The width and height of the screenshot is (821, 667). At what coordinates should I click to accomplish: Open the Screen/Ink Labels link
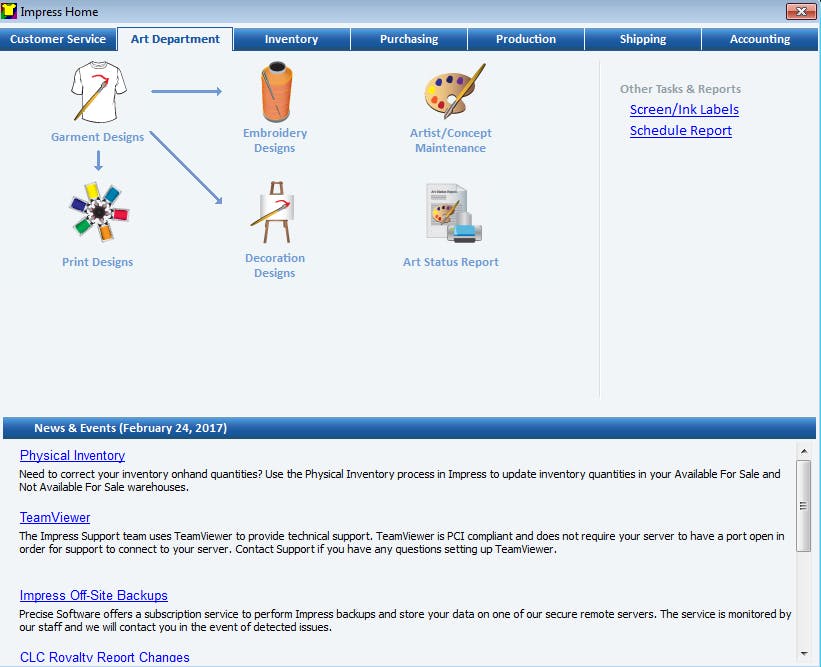pyautogui.click(x=684, y=109)
